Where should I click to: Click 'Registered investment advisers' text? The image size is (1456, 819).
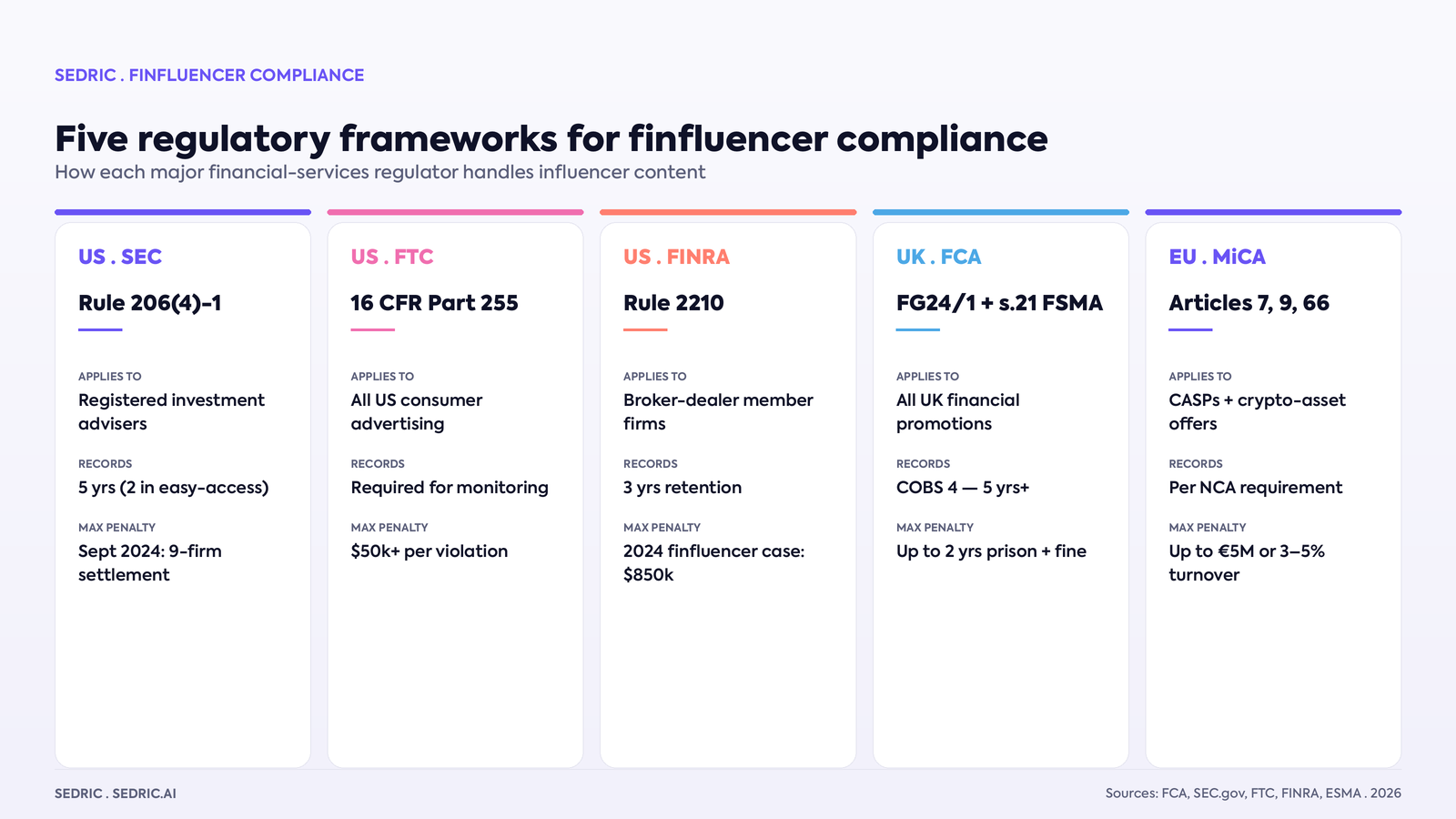pyautogui.click(x=171, y=411)
